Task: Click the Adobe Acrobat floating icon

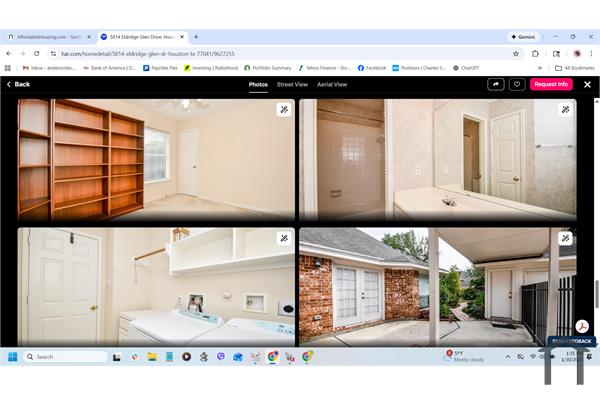Action: (x=582, y=326)
